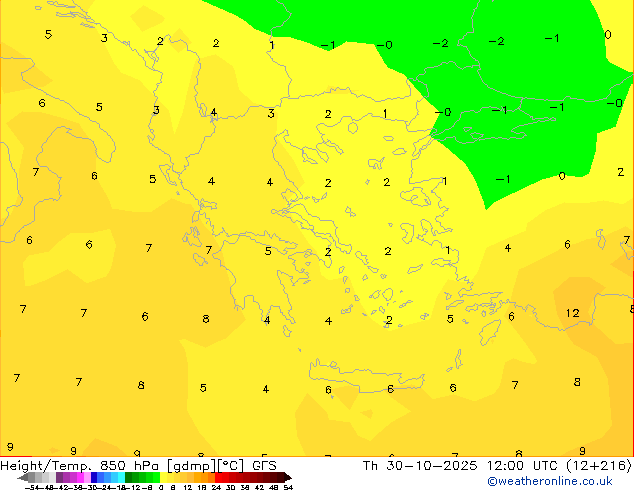The width and height of the screenshot is (634, 490).
Task: Pick the dark blue legend swatch
Action: [94, 477]
